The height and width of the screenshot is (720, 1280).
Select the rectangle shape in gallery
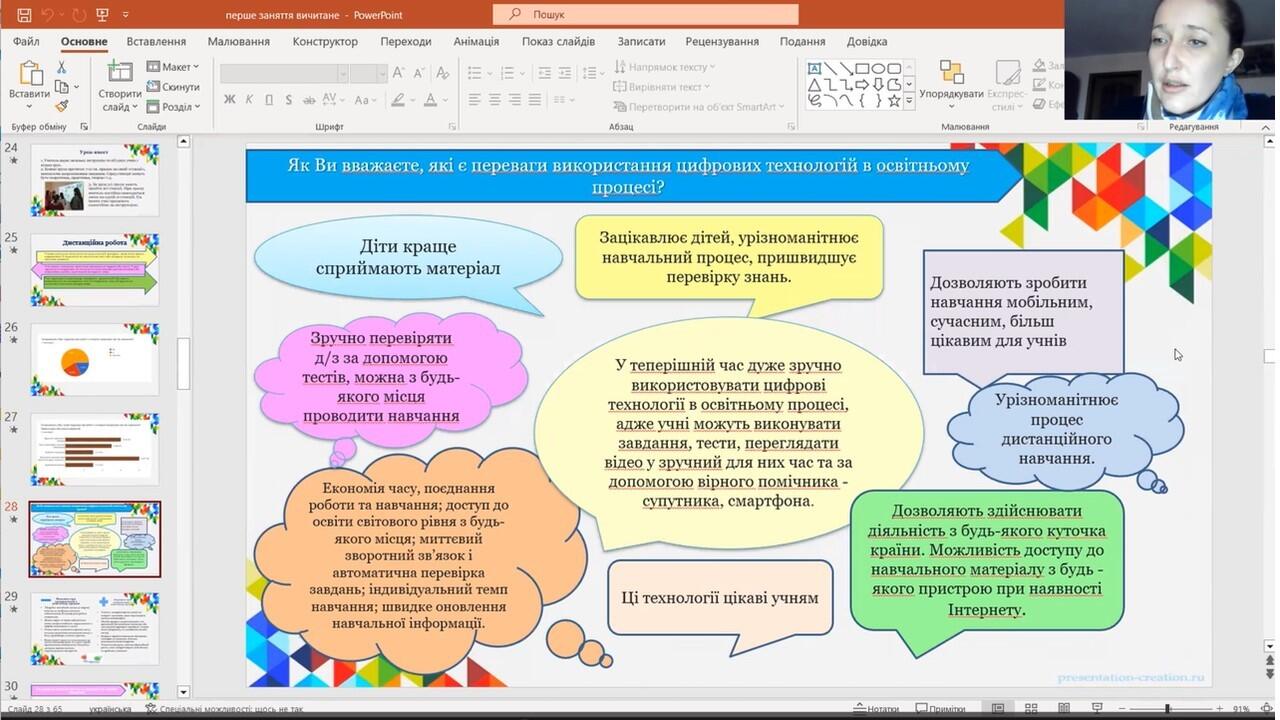click(861, 68)
